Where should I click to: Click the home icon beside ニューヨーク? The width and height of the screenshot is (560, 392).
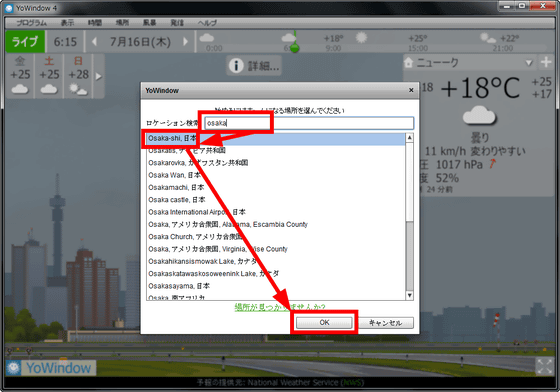coord(408,63)
